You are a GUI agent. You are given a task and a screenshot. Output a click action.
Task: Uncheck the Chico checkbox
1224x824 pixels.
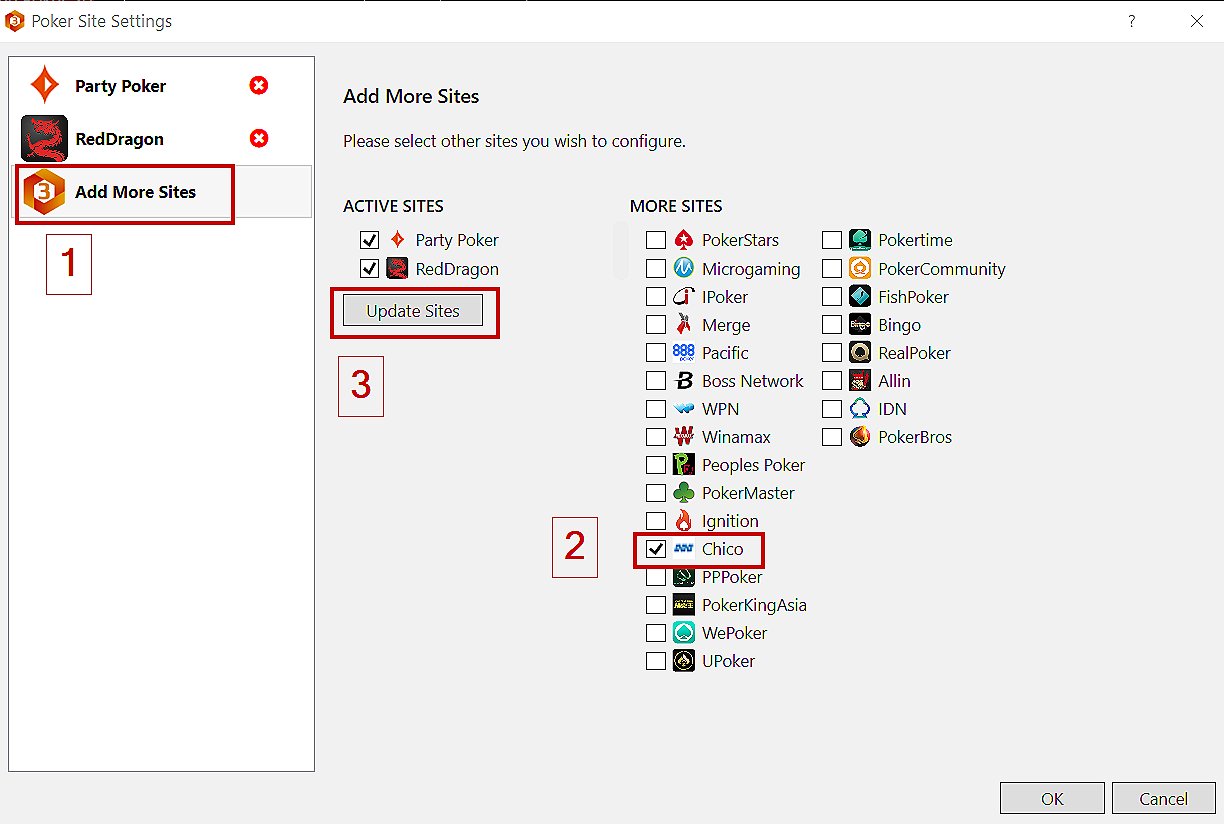click(x=656, y=548)
